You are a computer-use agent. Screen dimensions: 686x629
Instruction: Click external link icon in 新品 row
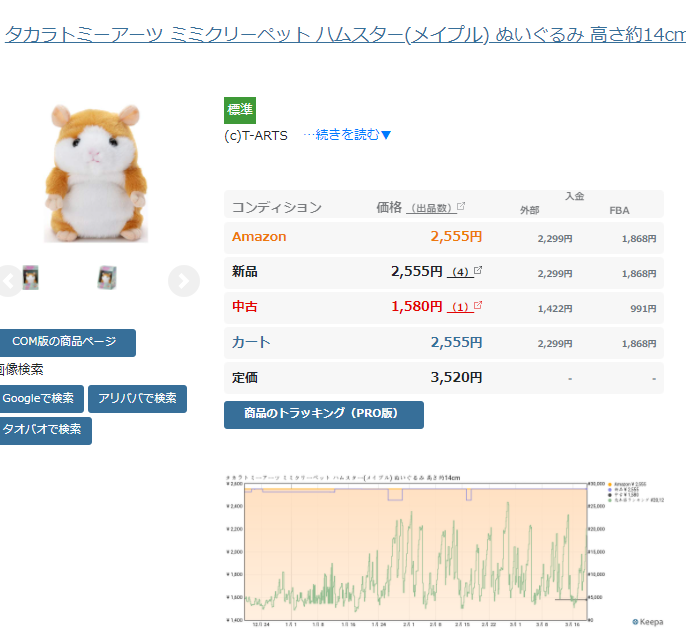[478, 270]
